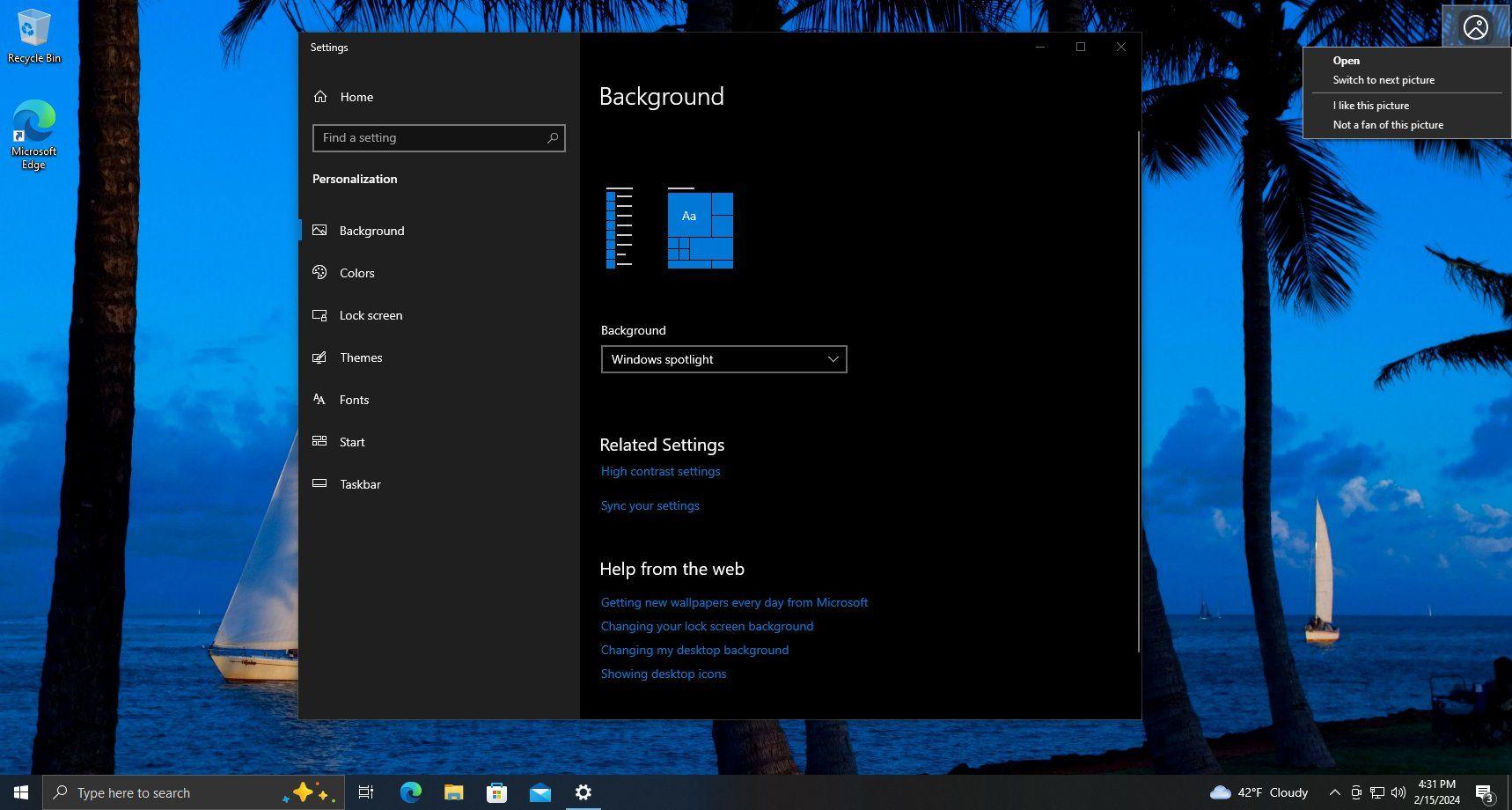Launch Microsoft Edge from the taskbar
1512x810 pixels.
click(410, 792)
